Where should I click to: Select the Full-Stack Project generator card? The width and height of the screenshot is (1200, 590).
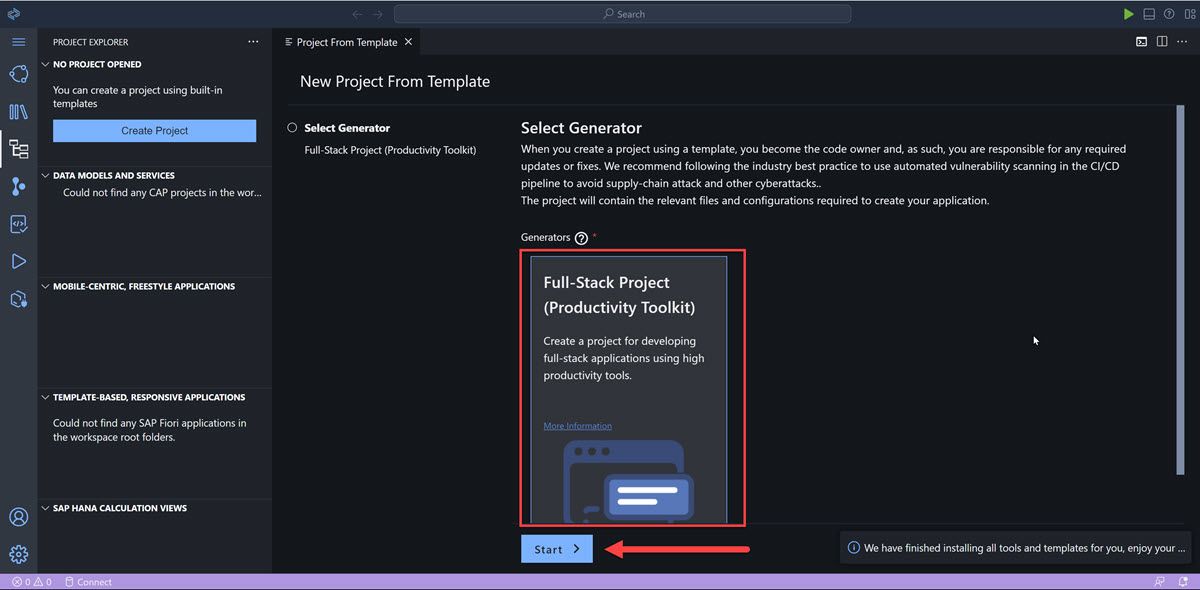click(x=629, y=389)
